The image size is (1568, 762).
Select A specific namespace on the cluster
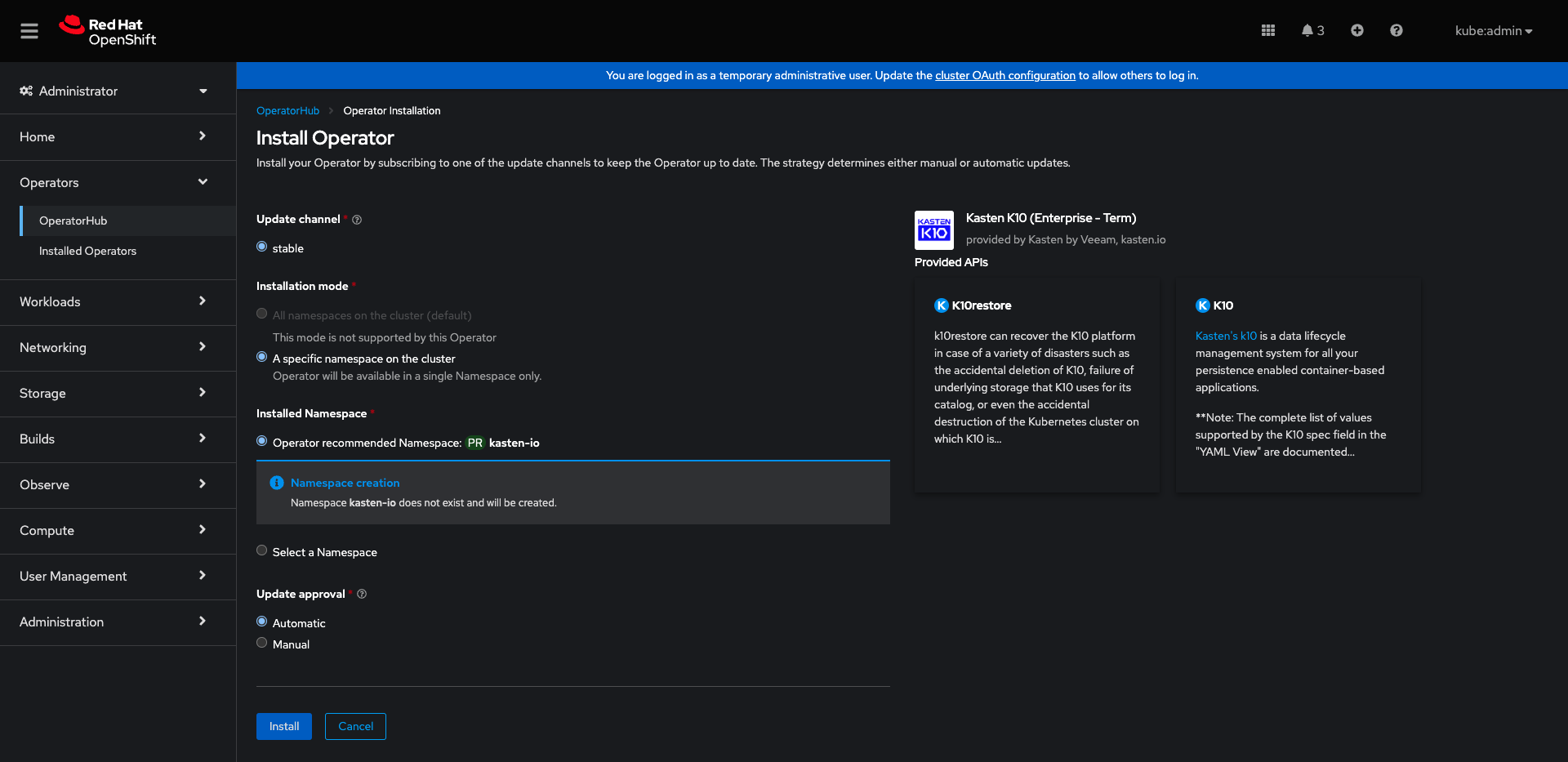(x=262, y=357)
